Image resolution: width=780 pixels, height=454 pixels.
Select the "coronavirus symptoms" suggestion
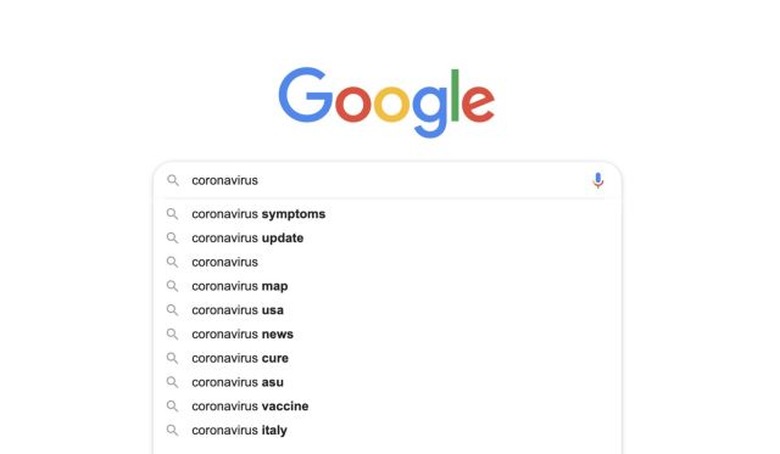(258, 214)
